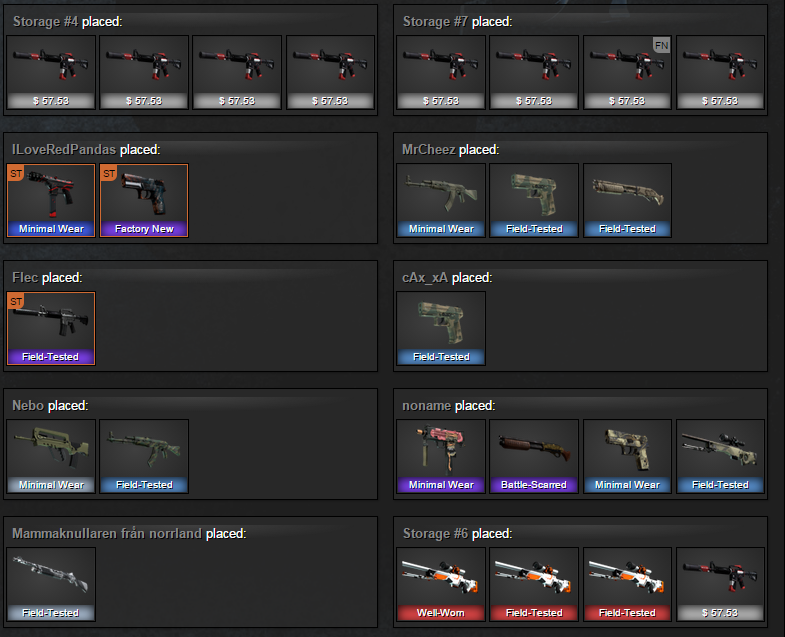
Task: Open Flec's StatTrak Field-Tested M4A1-S rifle
Action: [x=51, y=329]
